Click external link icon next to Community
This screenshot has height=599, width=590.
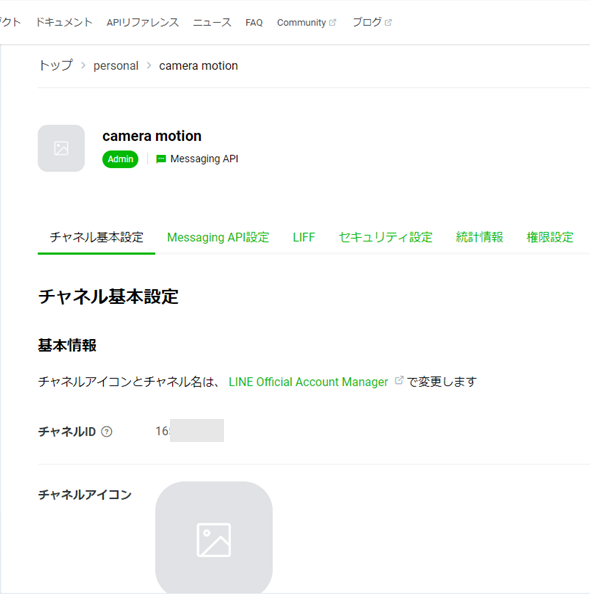point(332,23)
